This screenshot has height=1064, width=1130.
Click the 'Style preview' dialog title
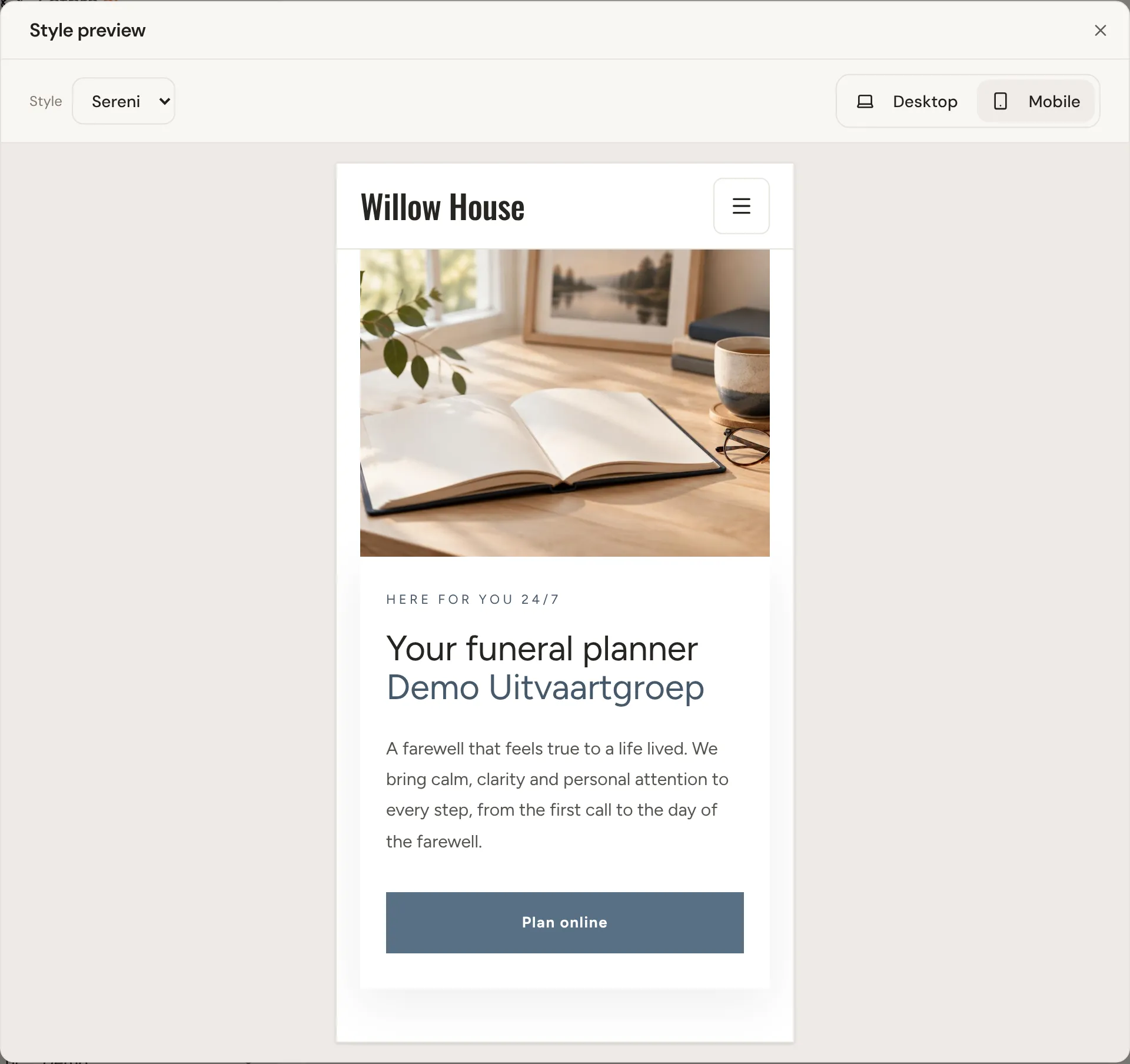pos(87,30)
